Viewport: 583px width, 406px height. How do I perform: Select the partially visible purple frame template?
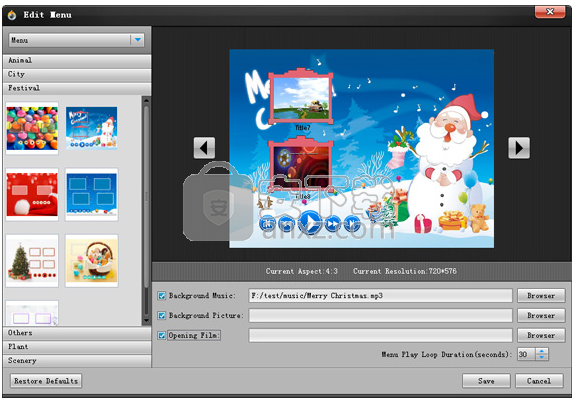tap(32, 313)
